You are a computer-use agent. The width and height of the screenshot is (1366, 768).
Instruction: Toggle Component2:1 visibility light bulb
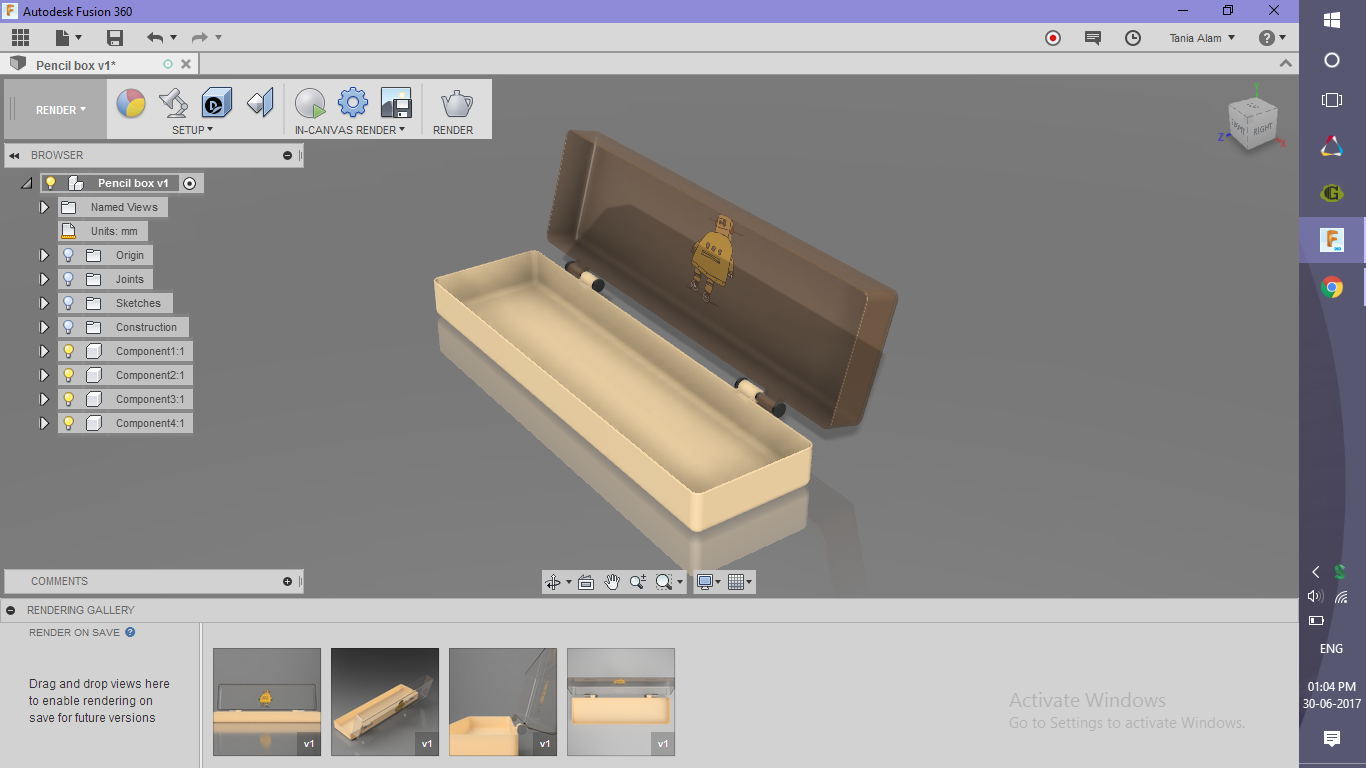(68, 375)
